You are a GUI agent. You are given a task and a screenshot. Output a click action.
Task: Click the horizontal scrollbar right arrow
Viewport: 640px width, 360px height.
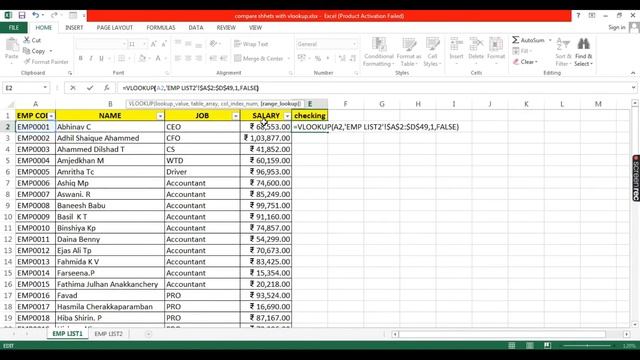[627, 334]
